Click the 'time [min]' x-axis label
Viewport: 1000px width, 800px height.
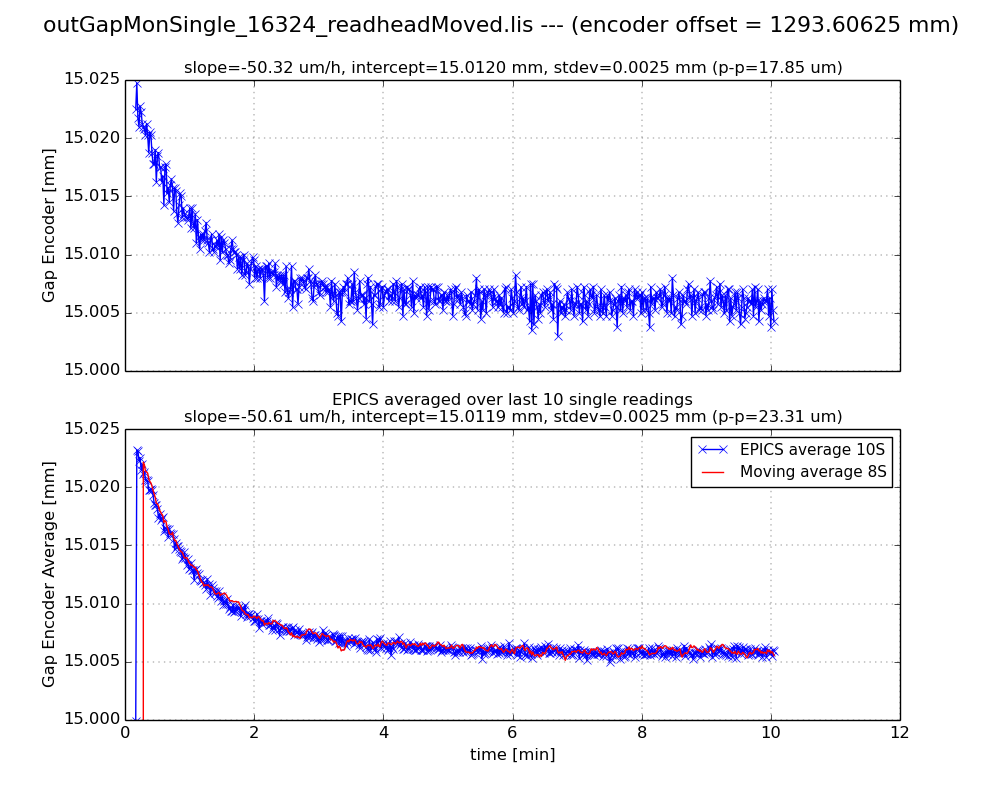coord(512,755)
